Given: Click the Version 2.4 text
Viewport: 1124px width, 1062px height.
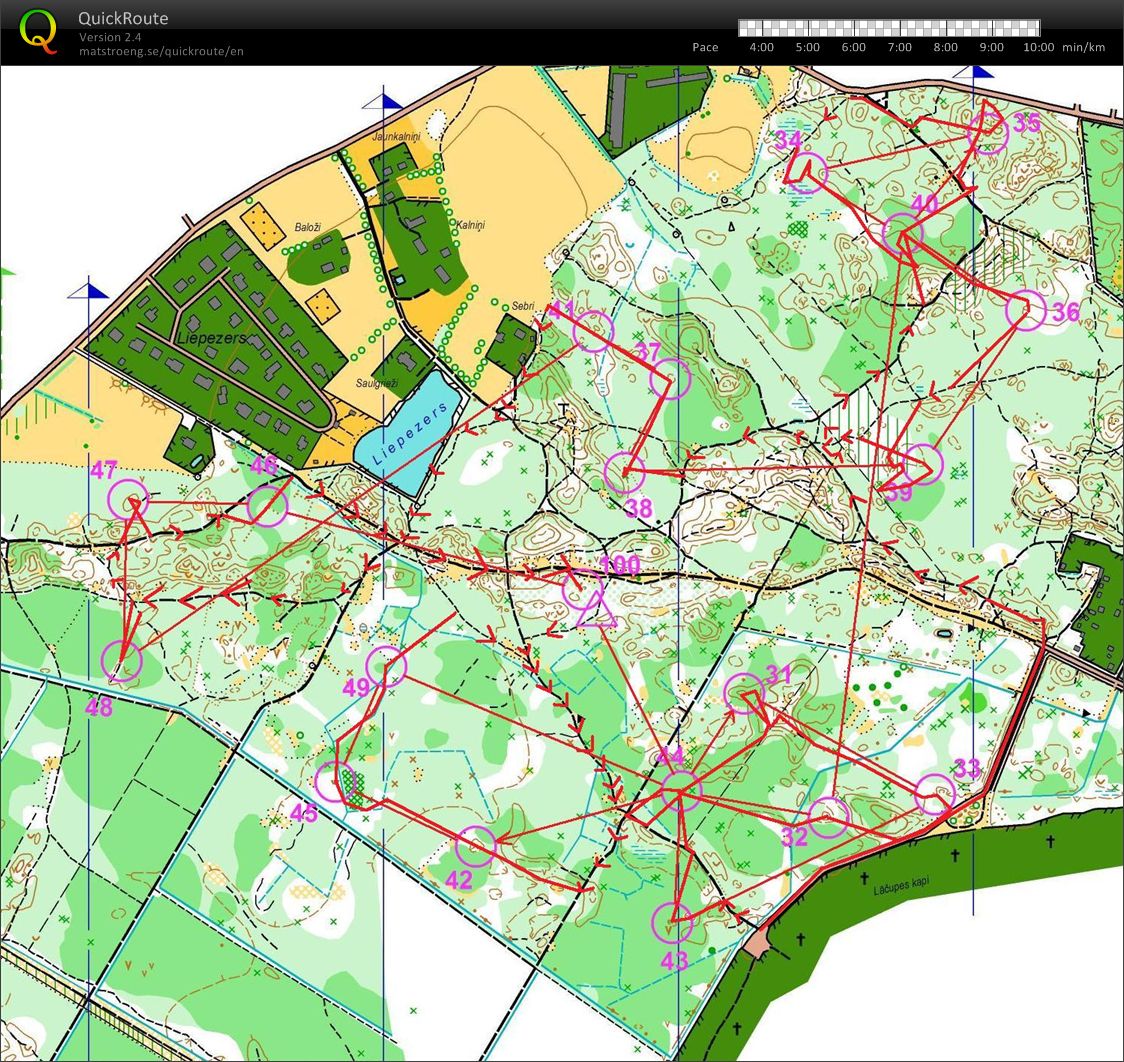Looking at the screenshot, I should click(110, 37).
